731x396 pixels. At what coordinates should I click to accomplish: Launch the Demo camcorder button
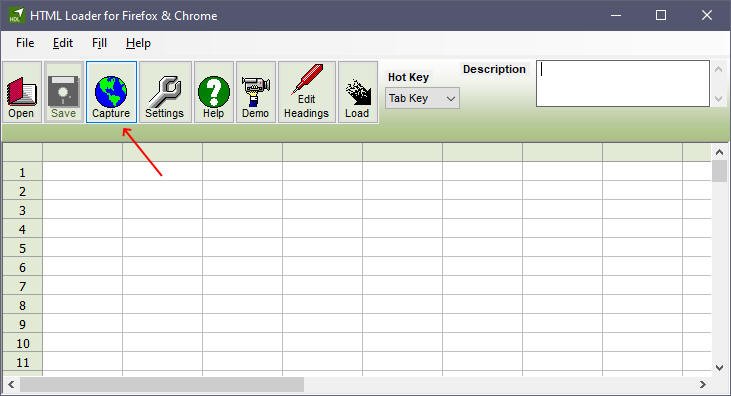pos(255,92)
